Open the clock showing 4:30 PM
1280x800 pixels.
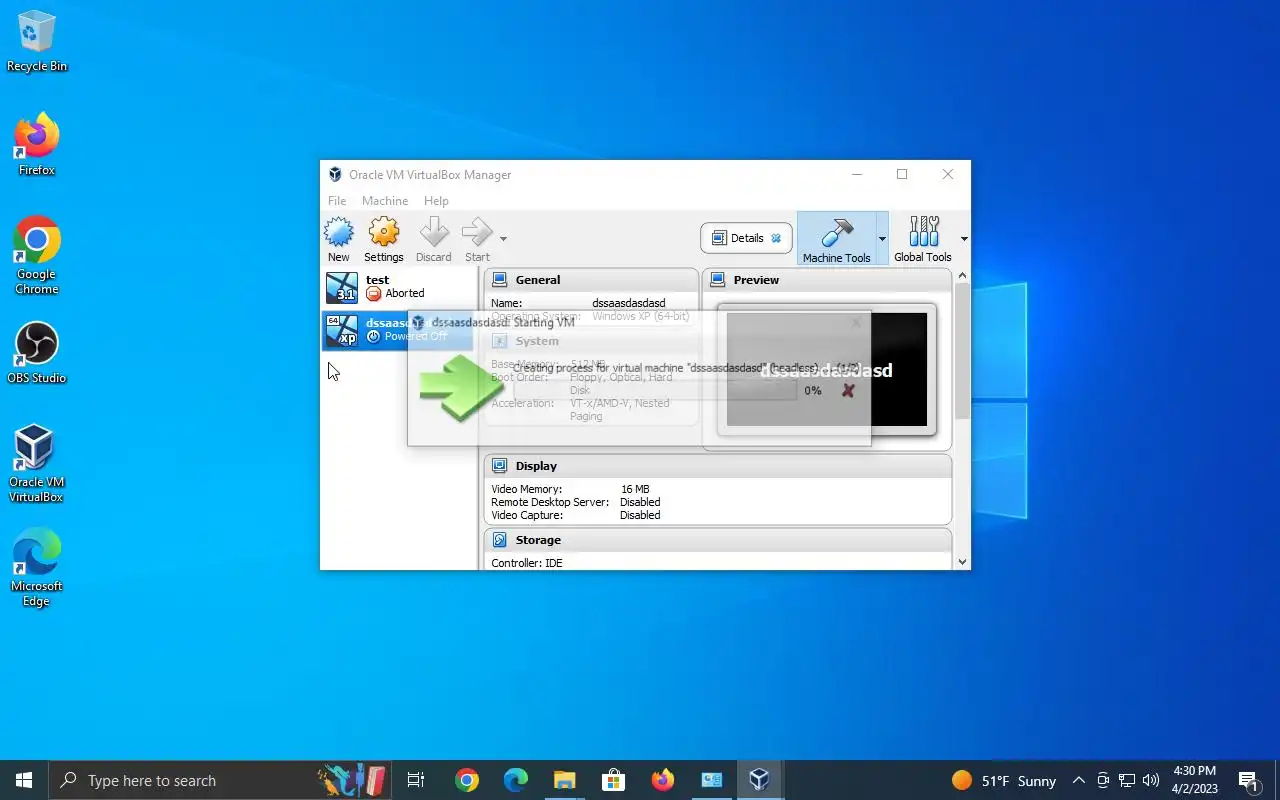tap(1194, 780)
